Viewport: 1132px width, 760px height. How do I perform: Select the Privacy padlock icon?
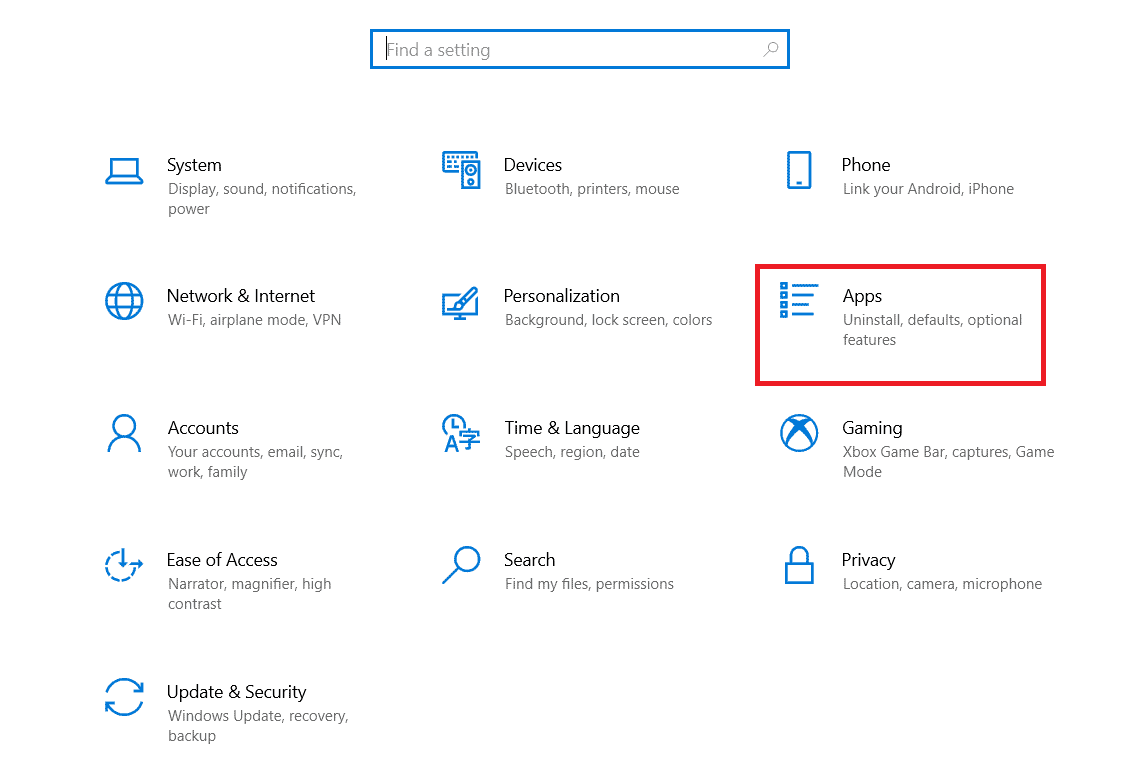[799, 565]
